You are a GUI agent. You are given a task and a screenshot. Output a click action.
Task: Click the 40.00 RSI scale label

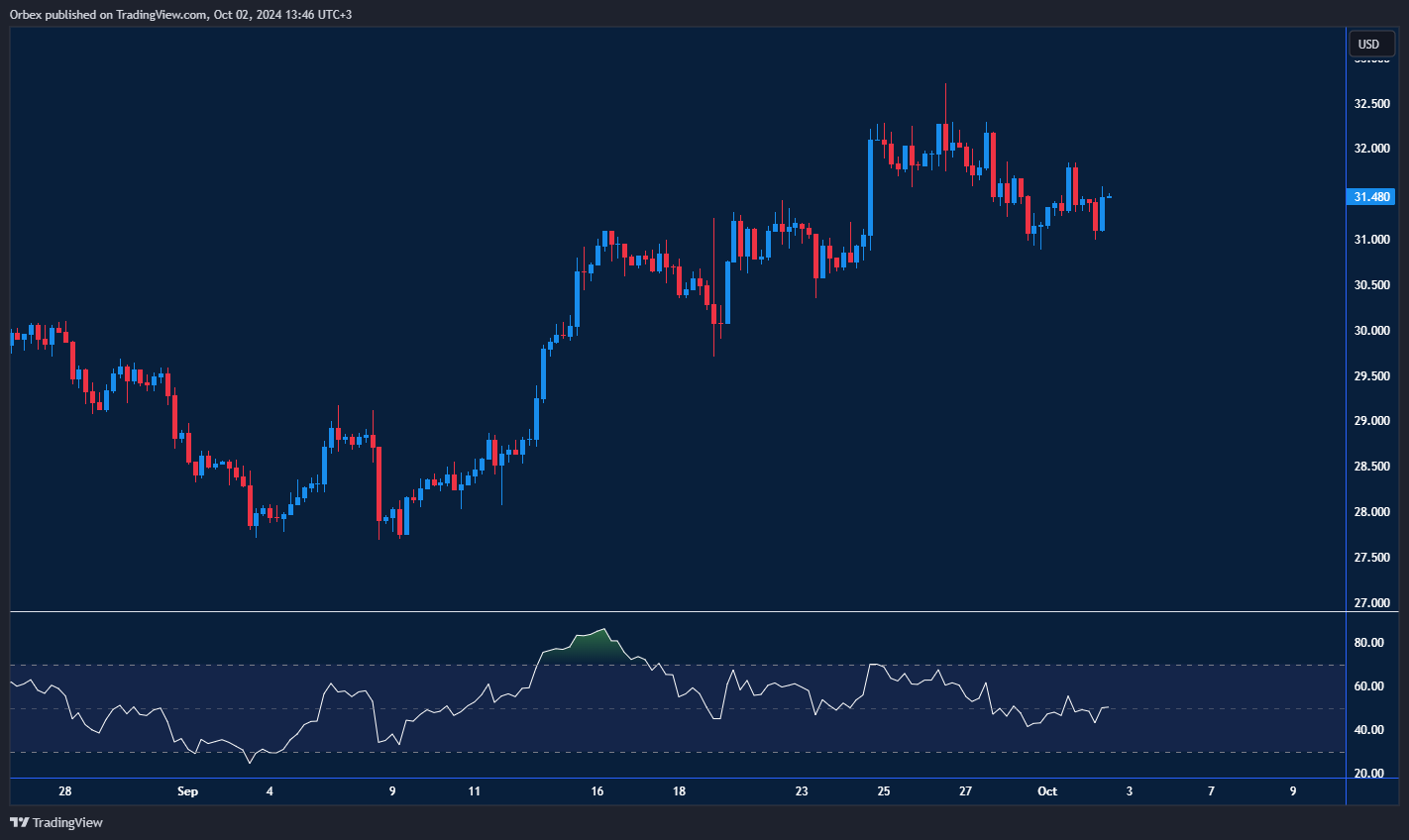point(1368,730)
